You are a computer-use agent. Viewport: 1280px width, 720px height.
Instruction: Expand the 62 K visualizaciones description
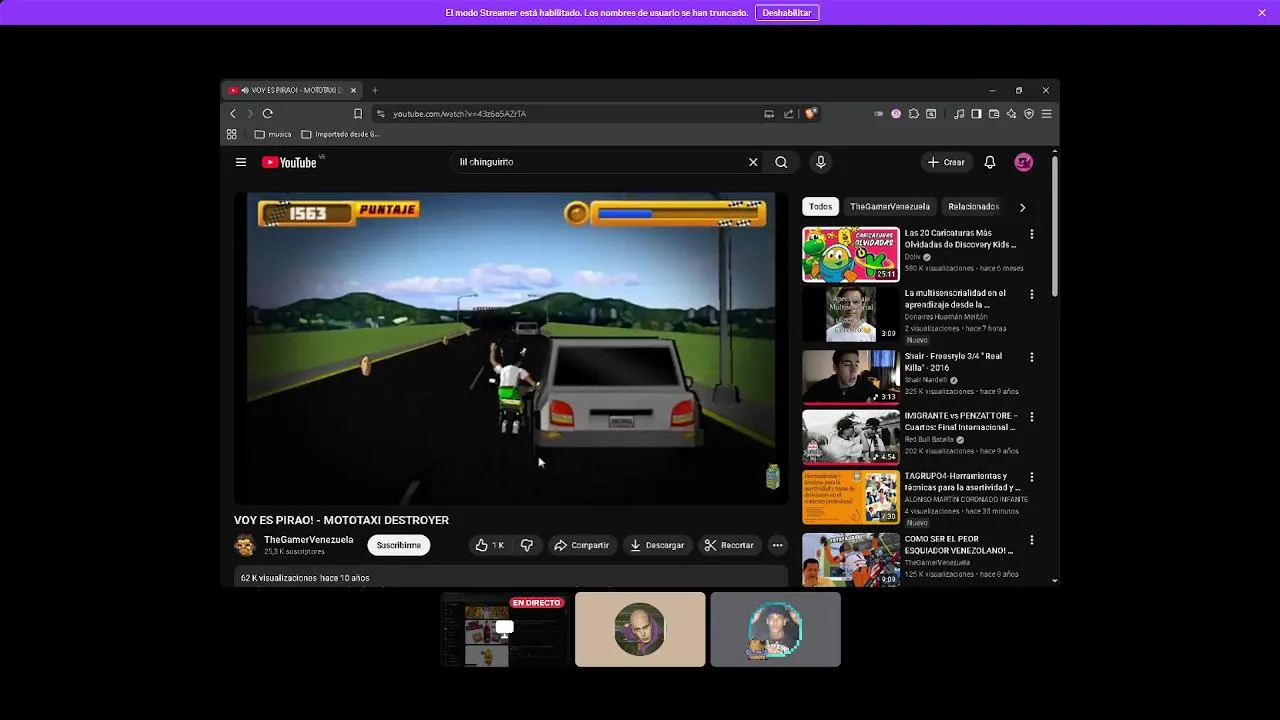pos(511,578)
